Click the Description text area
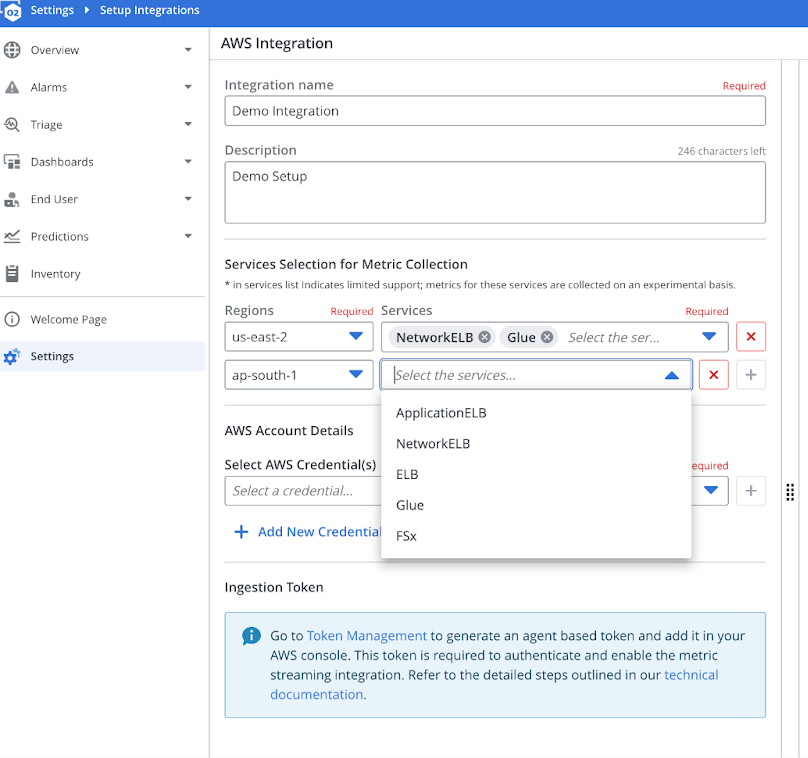The height and width of the screenshot is (758, 808). coord(495,192)
